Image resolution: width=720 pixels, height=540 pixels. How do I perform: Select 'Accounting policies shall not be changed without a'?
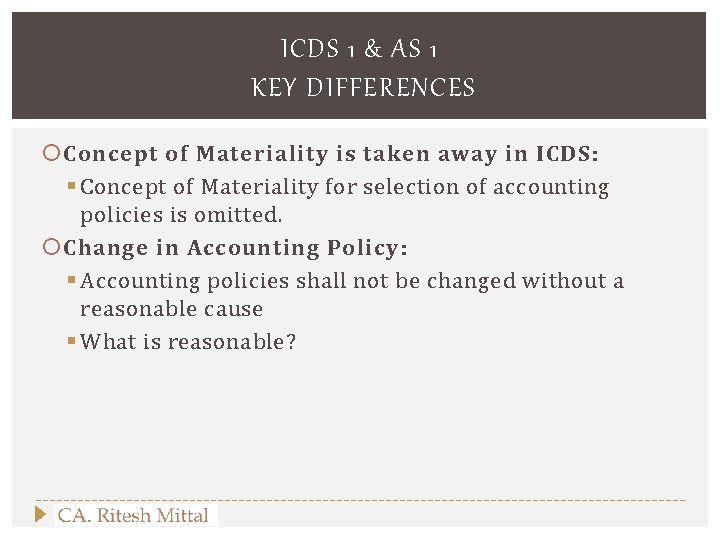tap(352, 281)
